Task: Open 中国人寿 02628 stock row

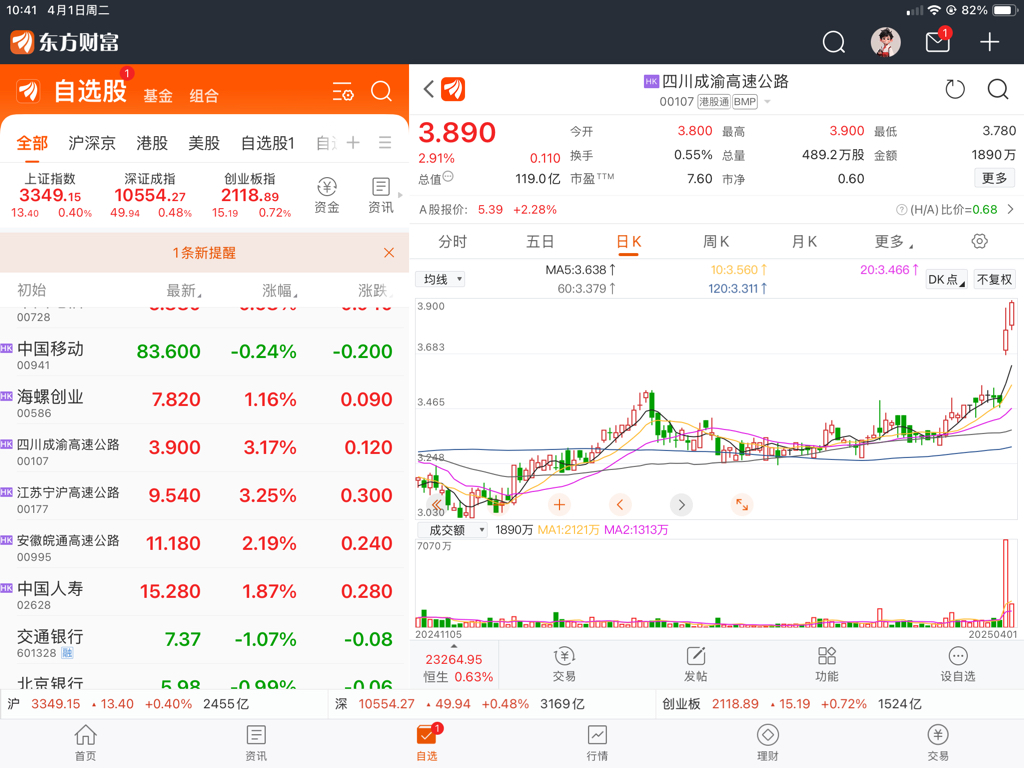Action: (x=204, y=592)
